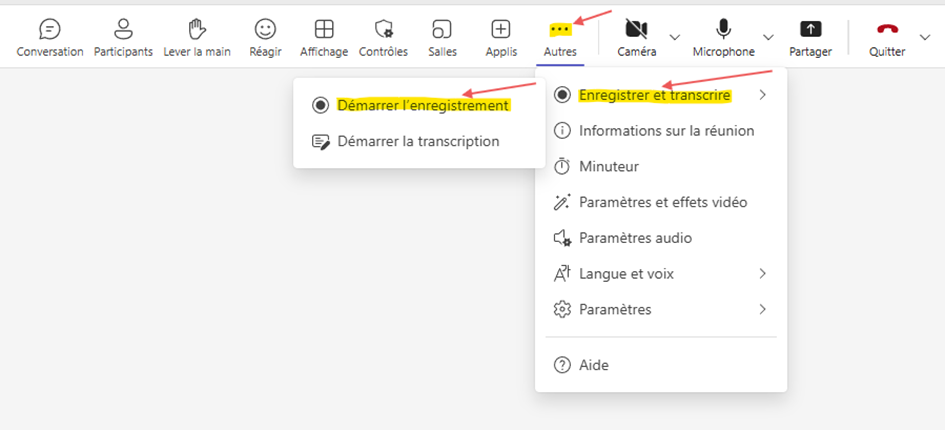Expand the Langue et voix submenu
The height and width of the screenshot is (430, 945).
tap(661, 274)
